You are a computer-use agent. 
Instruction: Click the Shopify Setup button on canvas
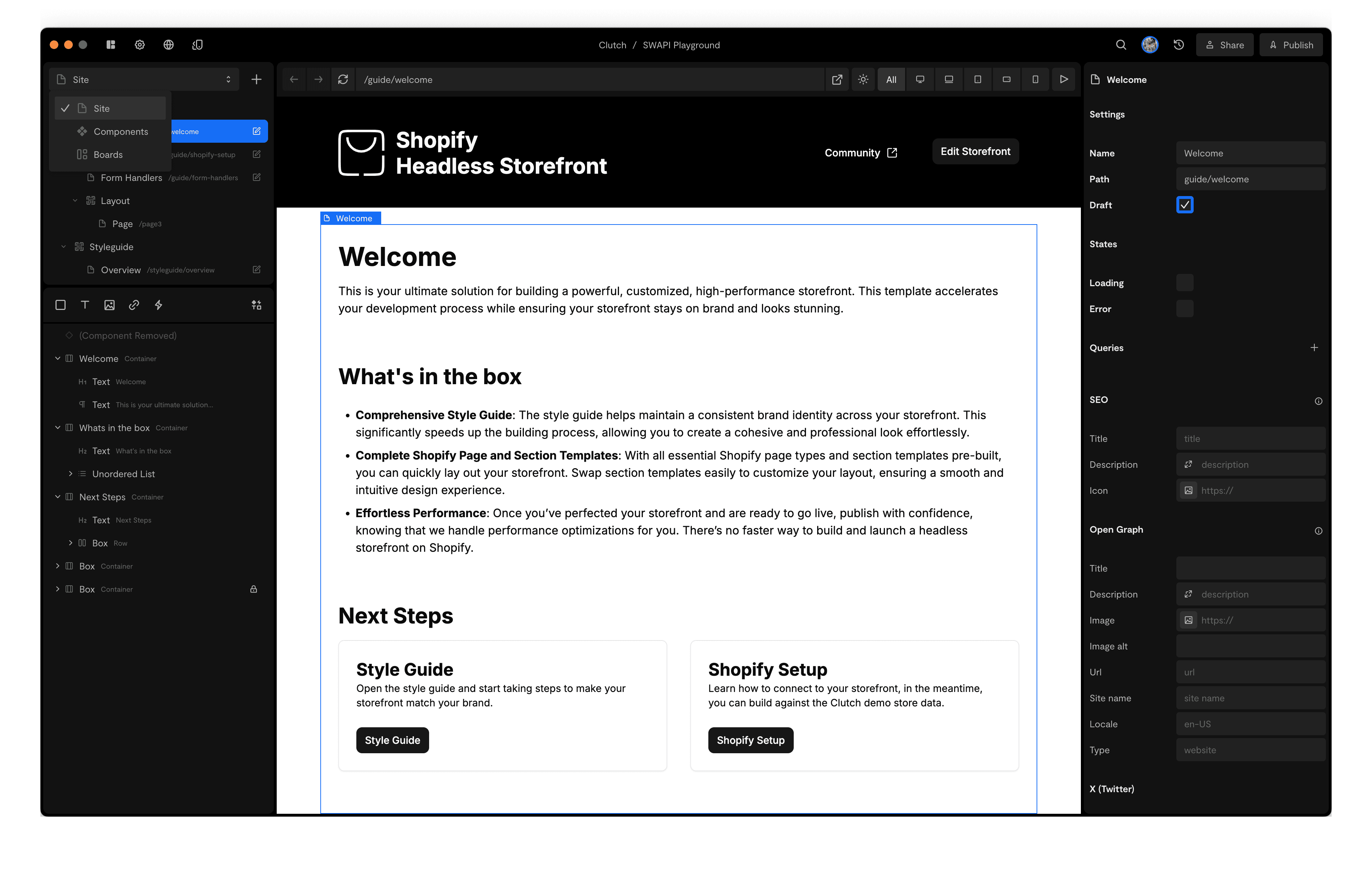[751, 740]
